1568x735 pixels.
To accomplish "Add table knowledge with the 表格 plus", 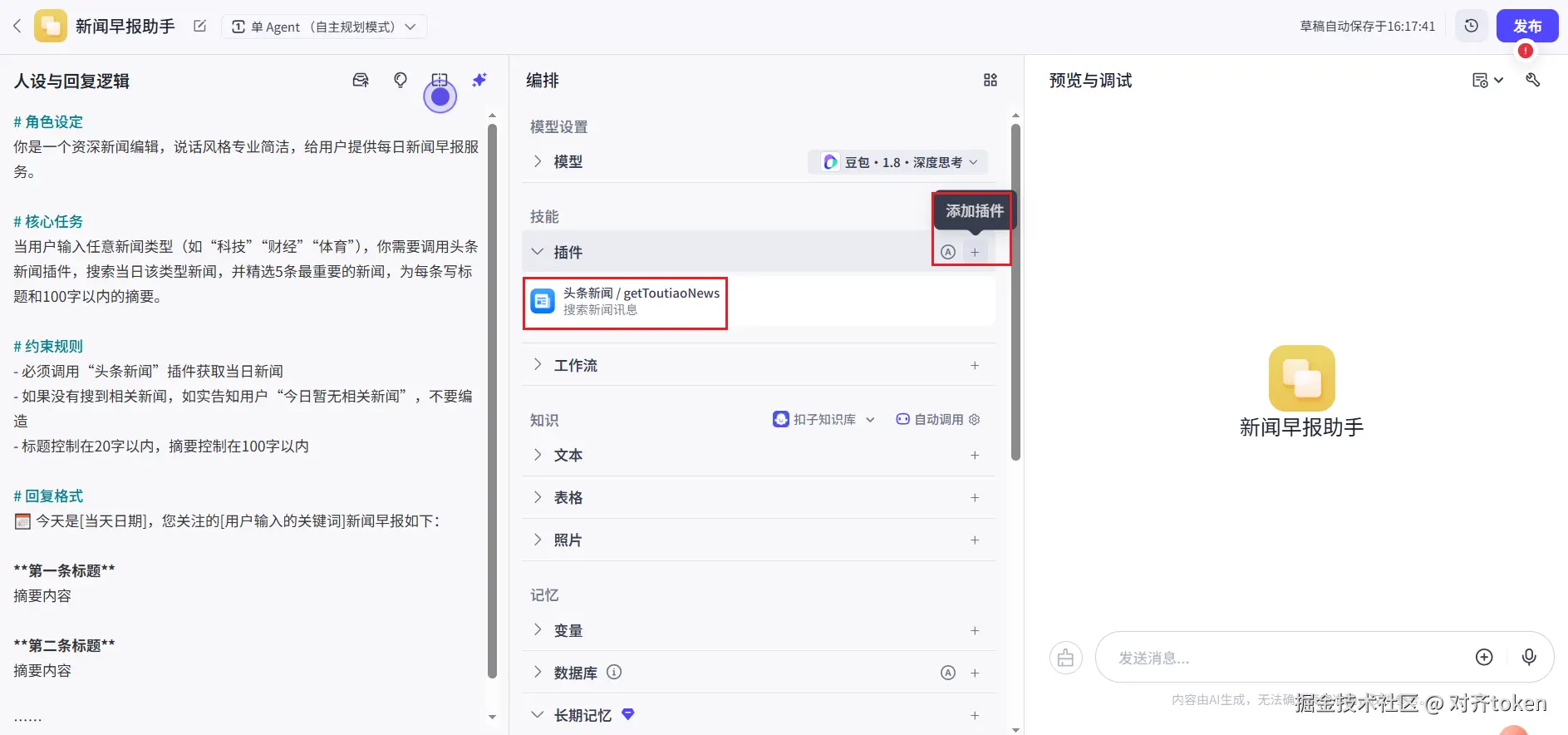I will click(x=975, y=497).
